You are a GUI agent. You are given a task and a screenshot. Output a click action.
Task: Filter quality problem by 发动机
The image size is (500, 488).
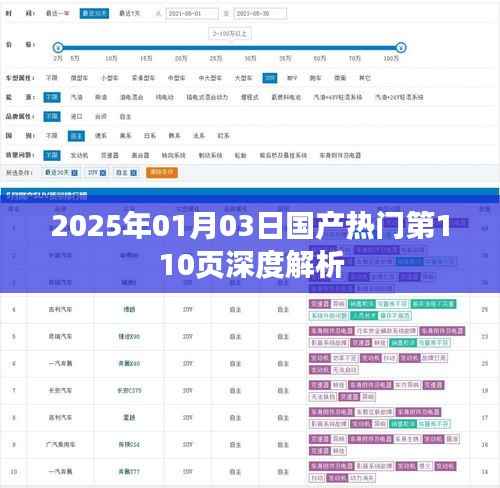tap(79, 155)
